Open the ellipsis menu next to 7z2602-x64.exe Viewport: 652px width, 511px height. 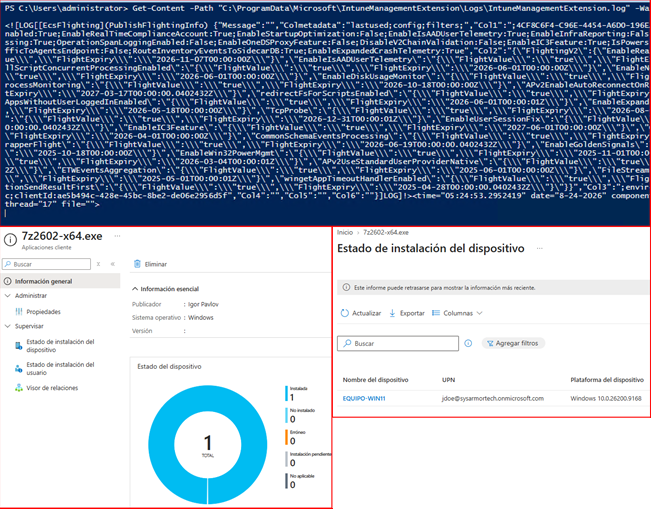click(117, 236)
